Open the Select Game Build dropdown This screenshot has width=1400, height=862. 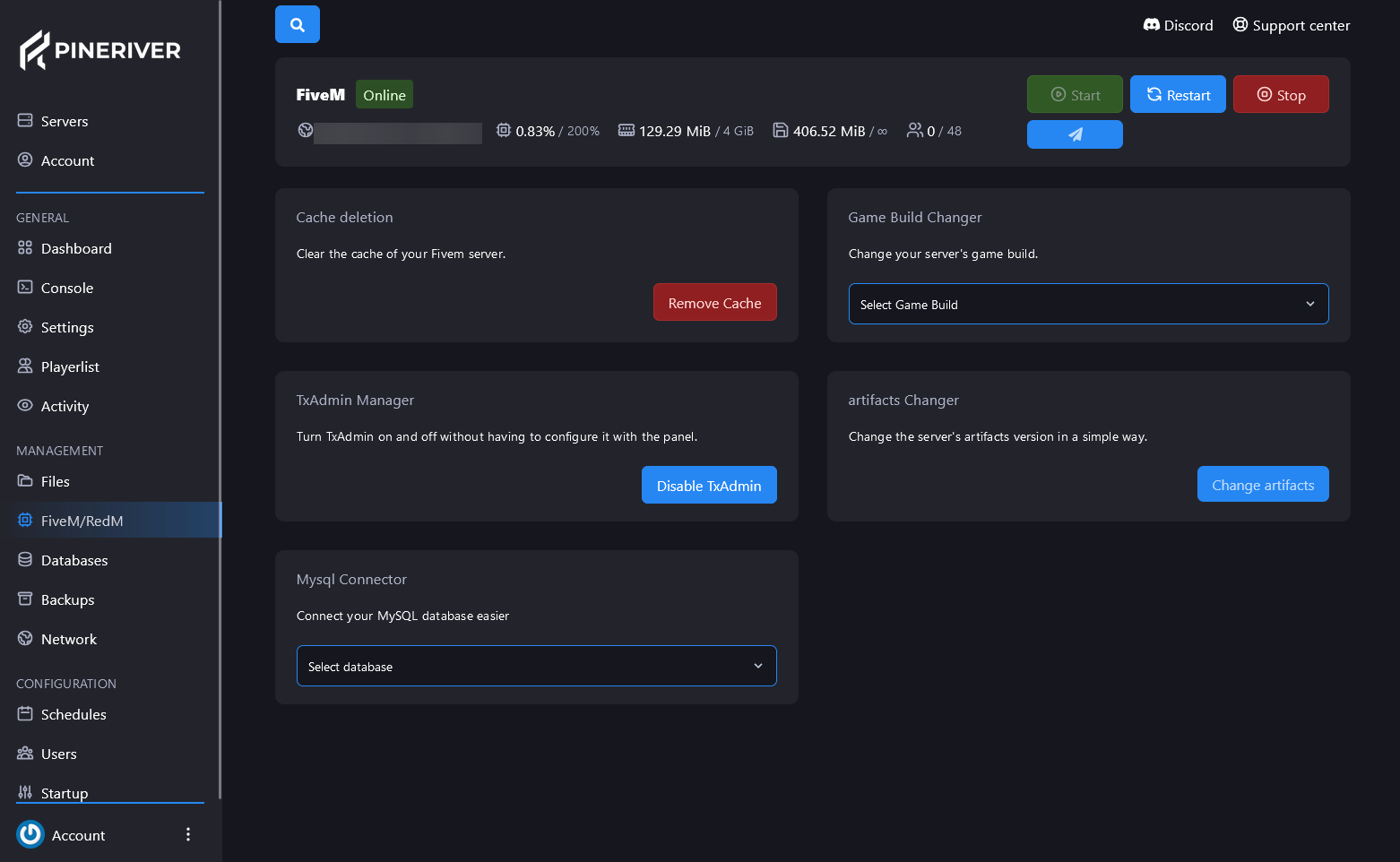pos(1088,304)
